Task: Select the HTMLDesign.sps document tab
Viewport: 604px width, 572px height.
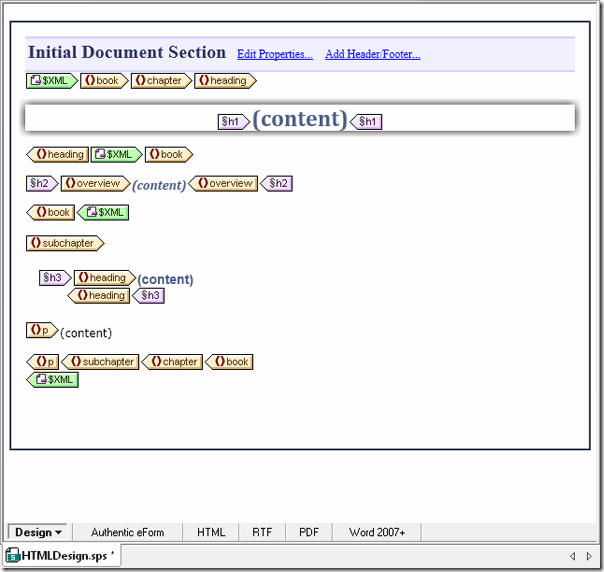Action: click(x=62, y=555)
